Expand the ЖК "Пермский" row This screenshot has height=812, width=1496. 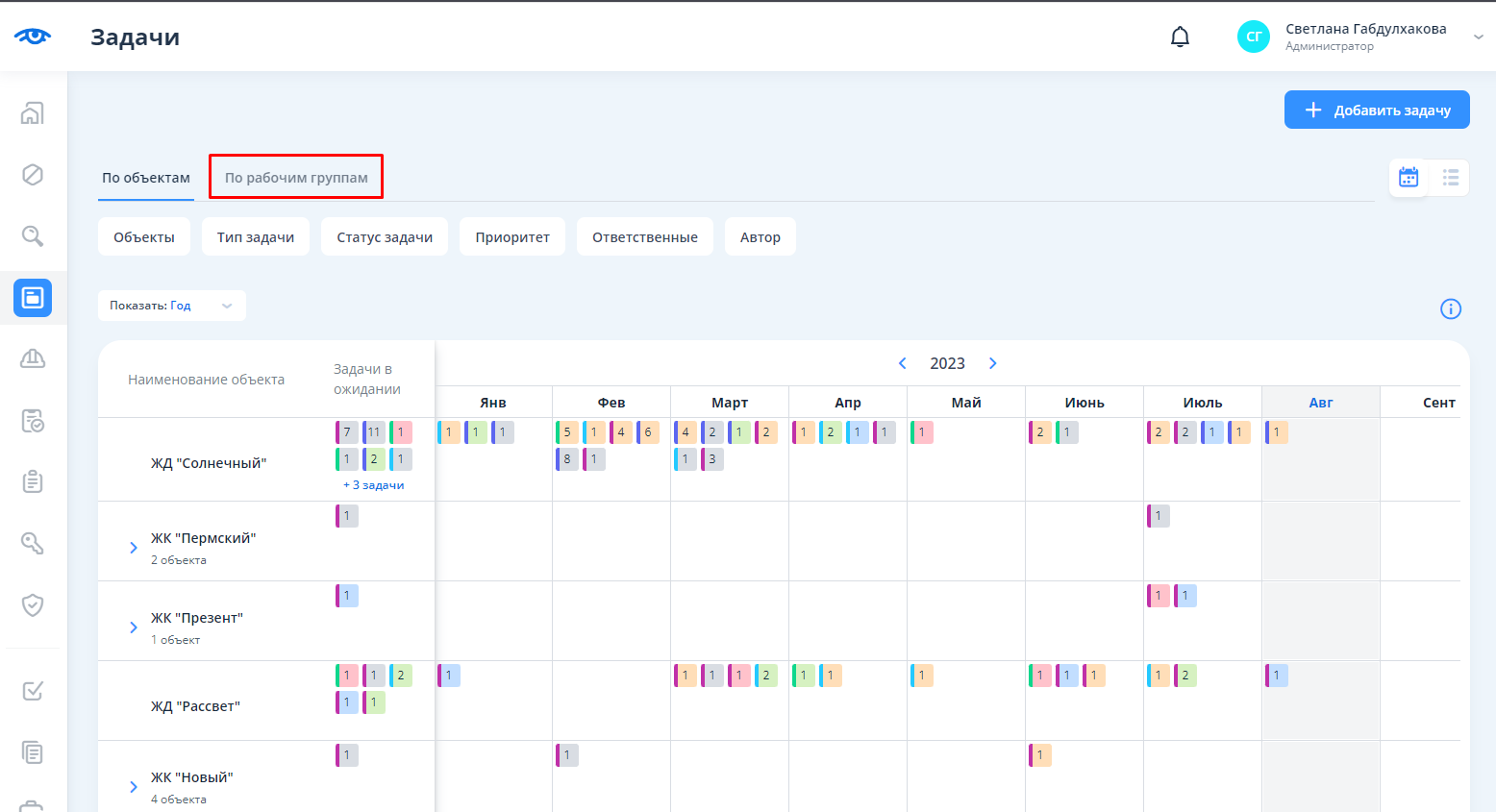(x=134, y=548)
